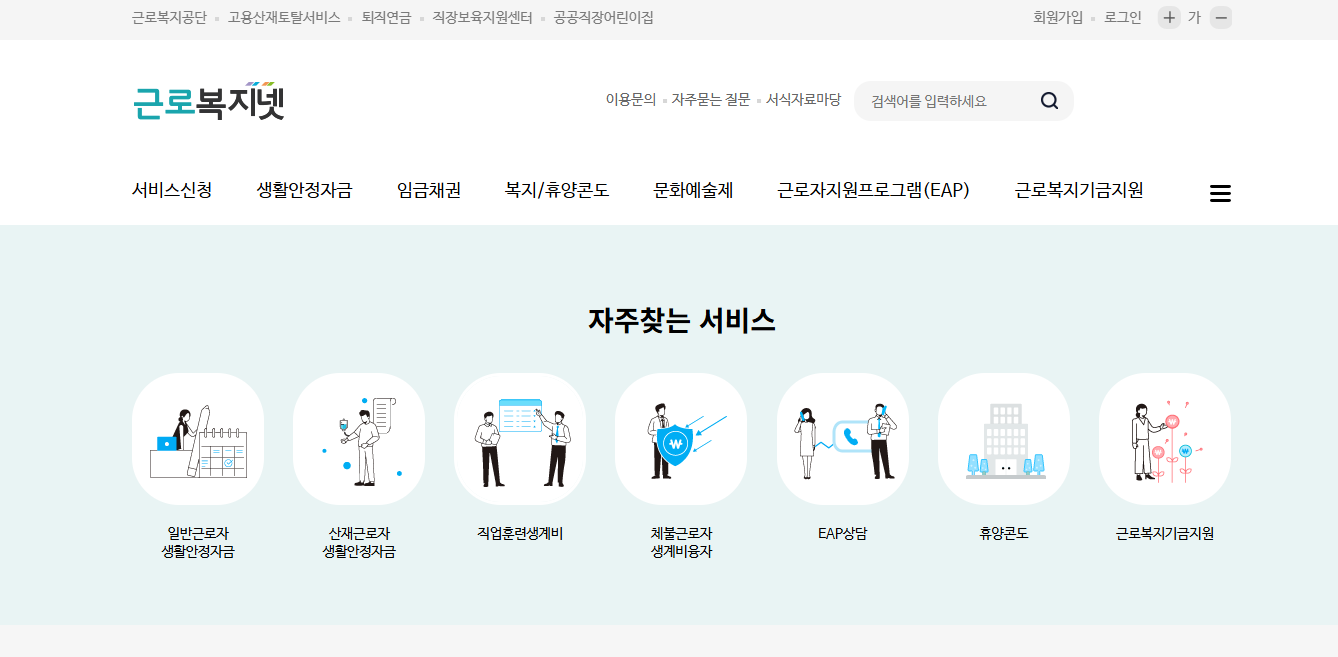Click the 휴양콘도 building icon
This screenshot has height=657, width=1338.
pos(1004,438)
